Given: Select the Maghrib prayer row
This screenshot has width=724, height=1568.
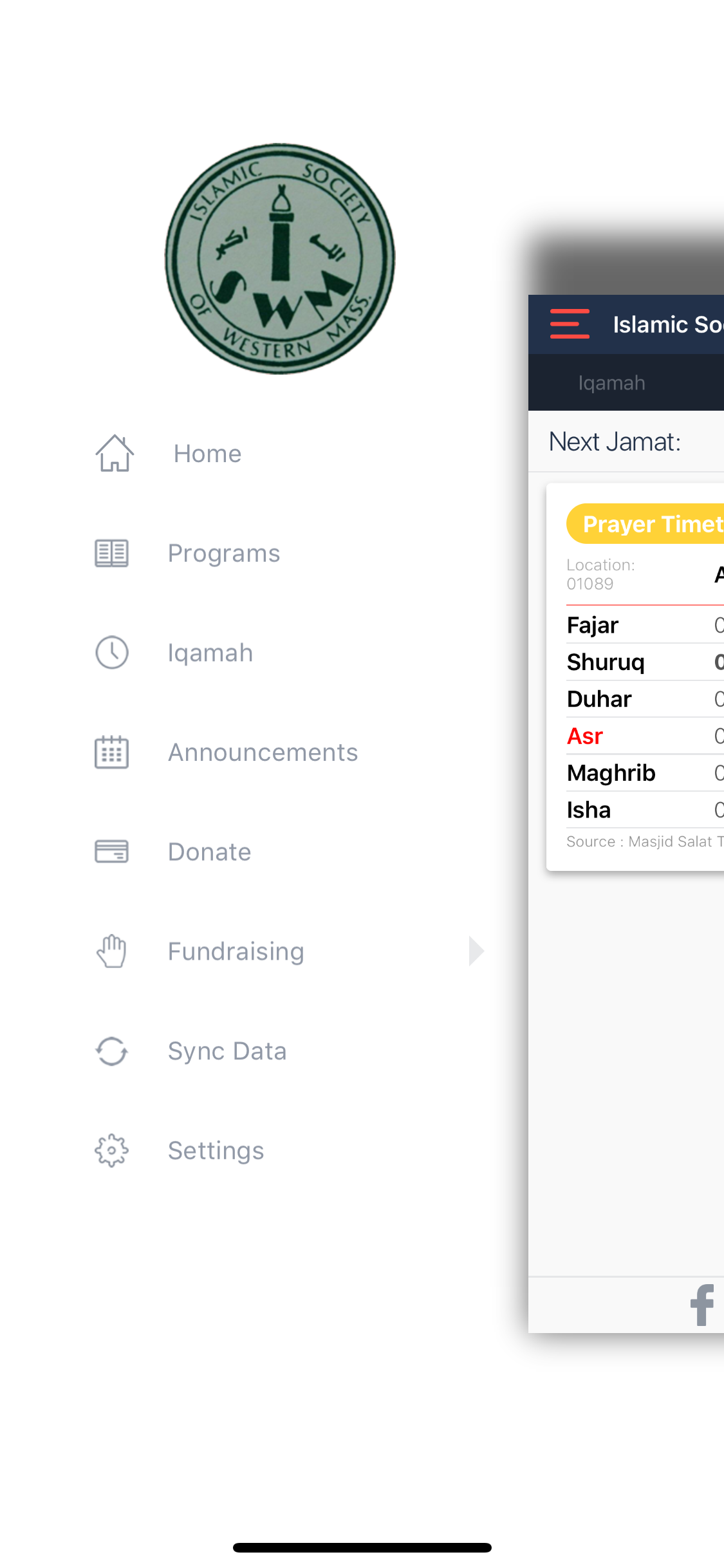Looking at the screenshot, I should [645, 772].
